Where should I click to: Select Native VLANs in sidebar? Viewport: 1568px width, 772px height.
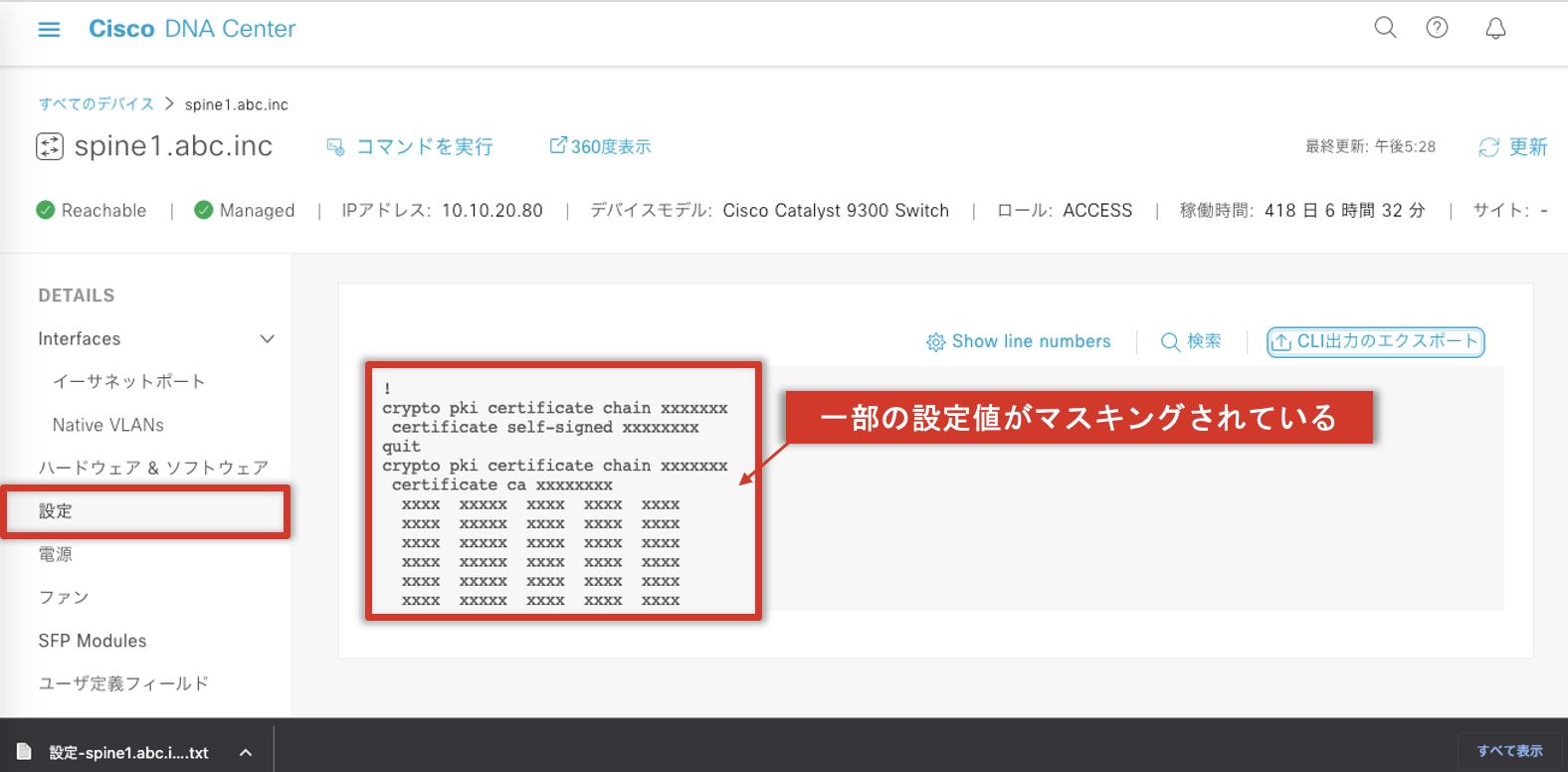coord(108,425)
